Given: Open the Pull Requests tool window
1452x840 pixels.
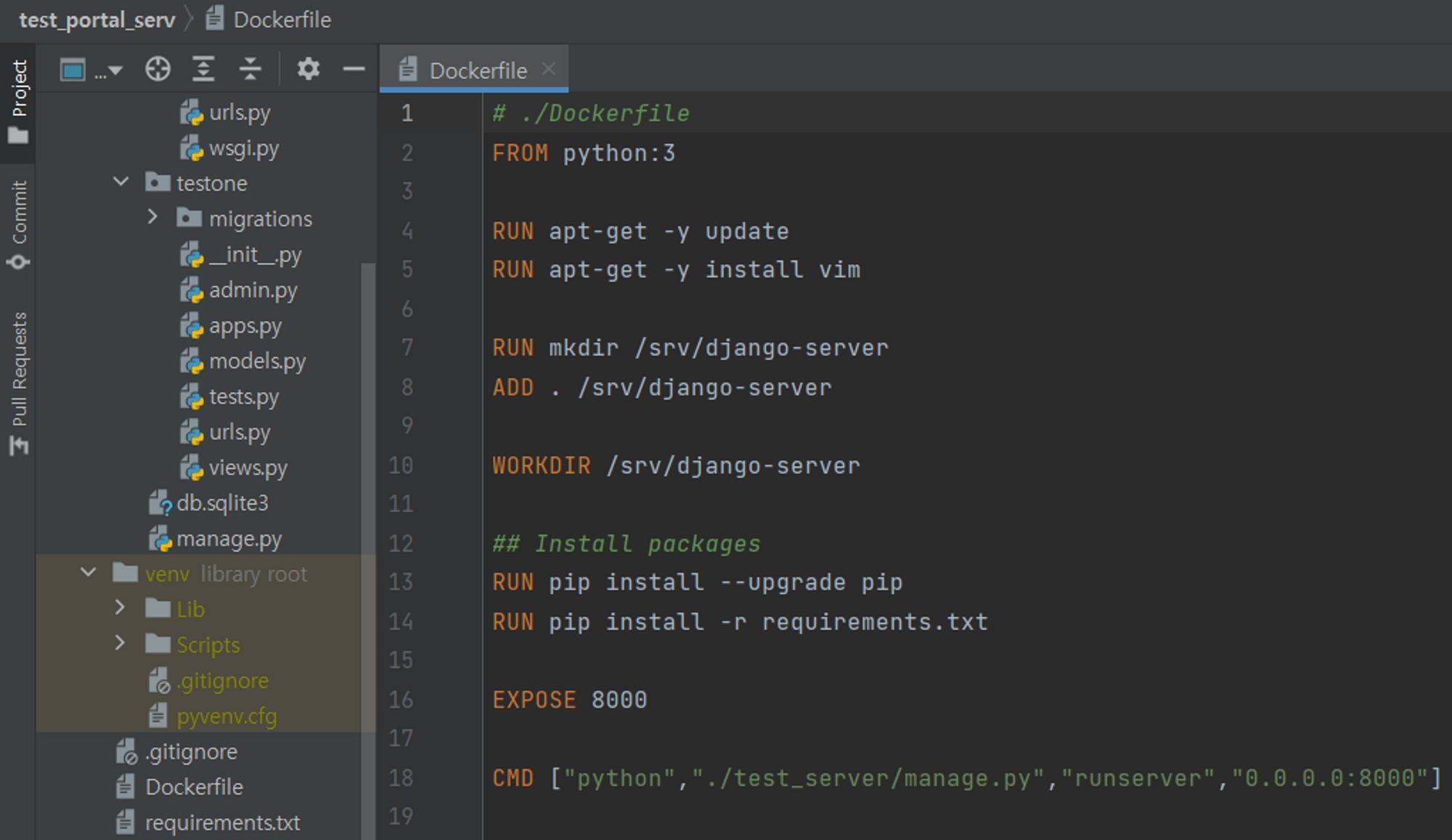Looking at the screenshot, I should [19, 383].
